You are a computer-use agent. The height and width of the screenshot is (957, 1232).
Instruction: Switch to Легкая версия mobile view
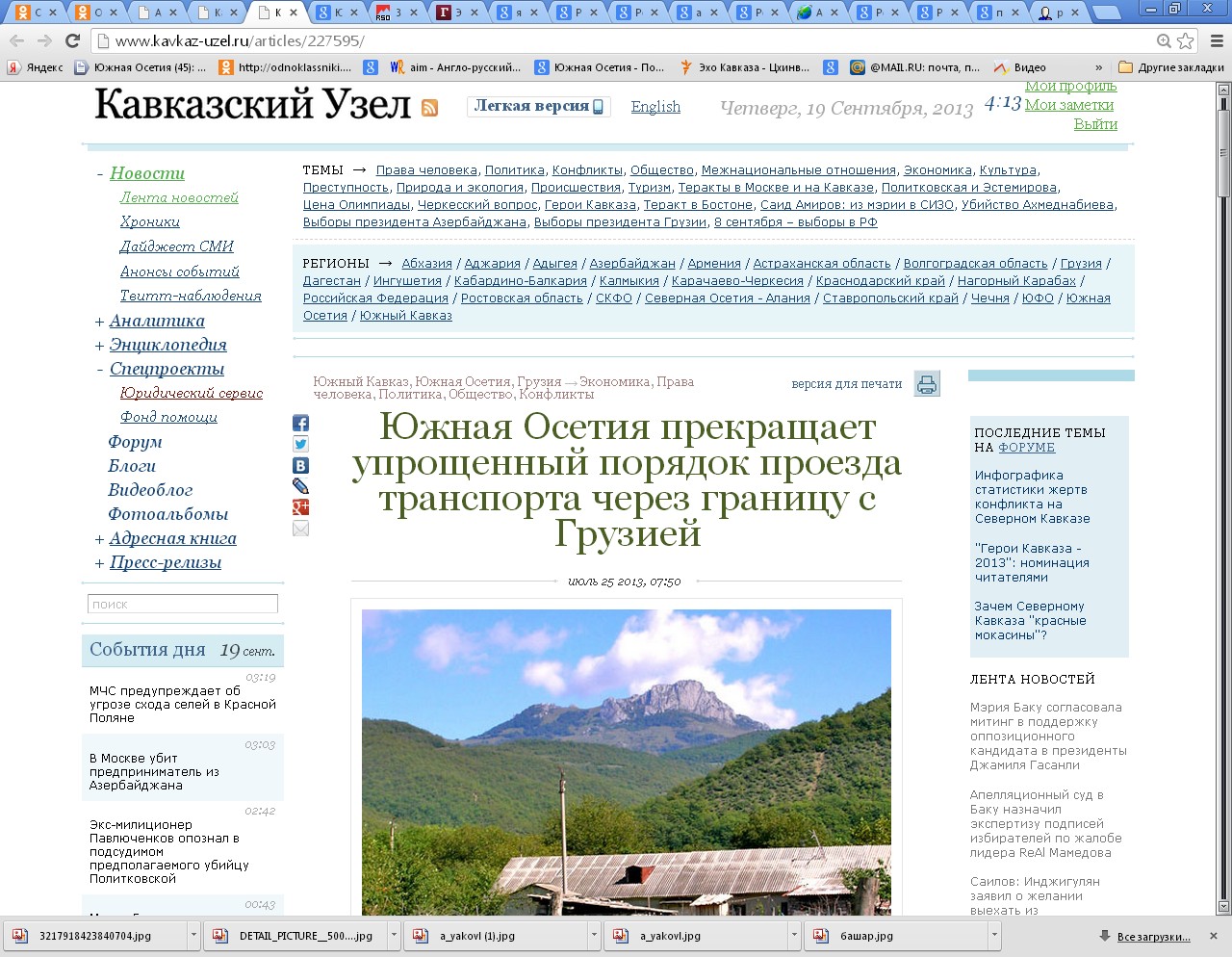tap(538, 106)
